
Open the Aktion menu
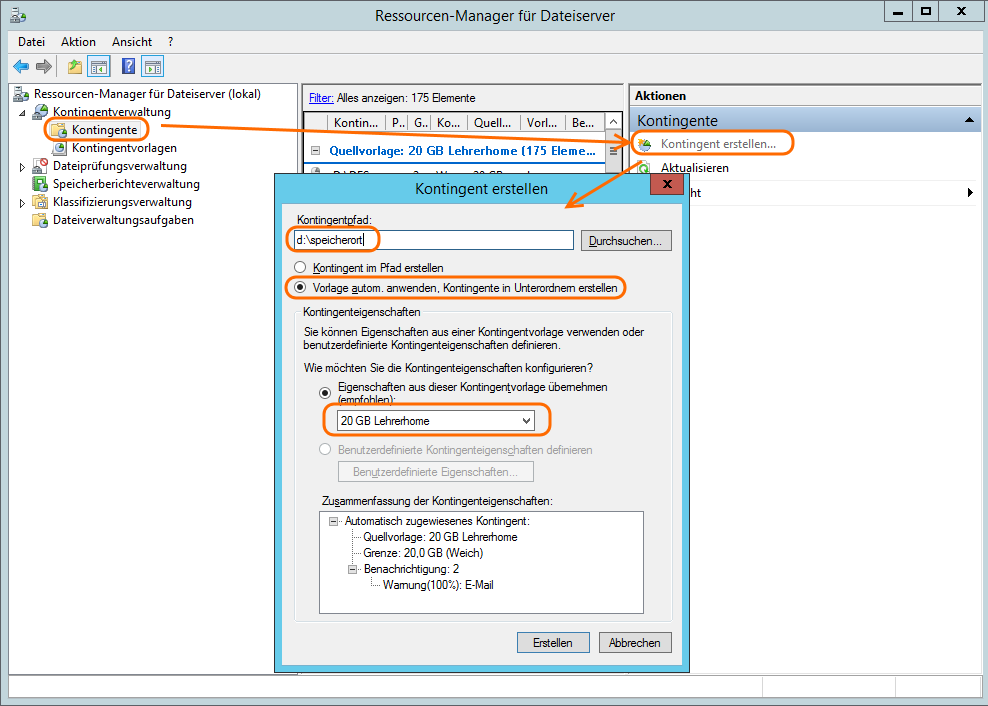tap(78, 42)
